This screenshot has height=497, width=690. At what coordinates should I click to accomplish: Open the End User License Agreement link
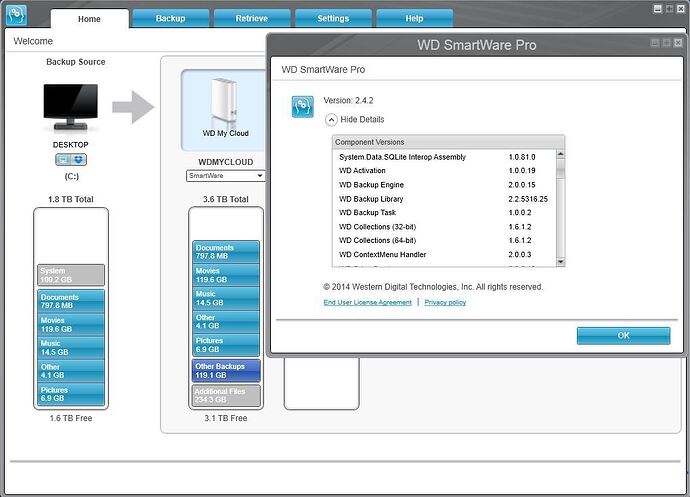[367, 302]
